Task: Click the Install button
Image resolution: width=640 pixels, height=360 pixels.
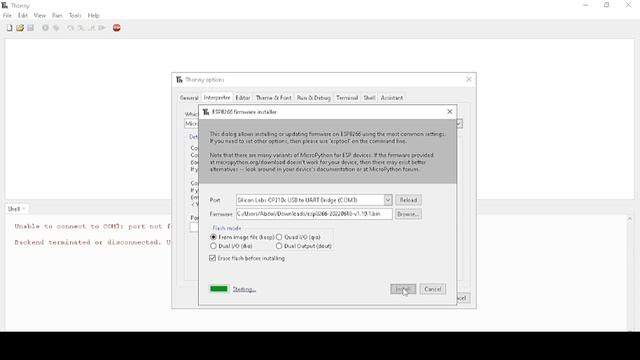Action: click(403, 289)
